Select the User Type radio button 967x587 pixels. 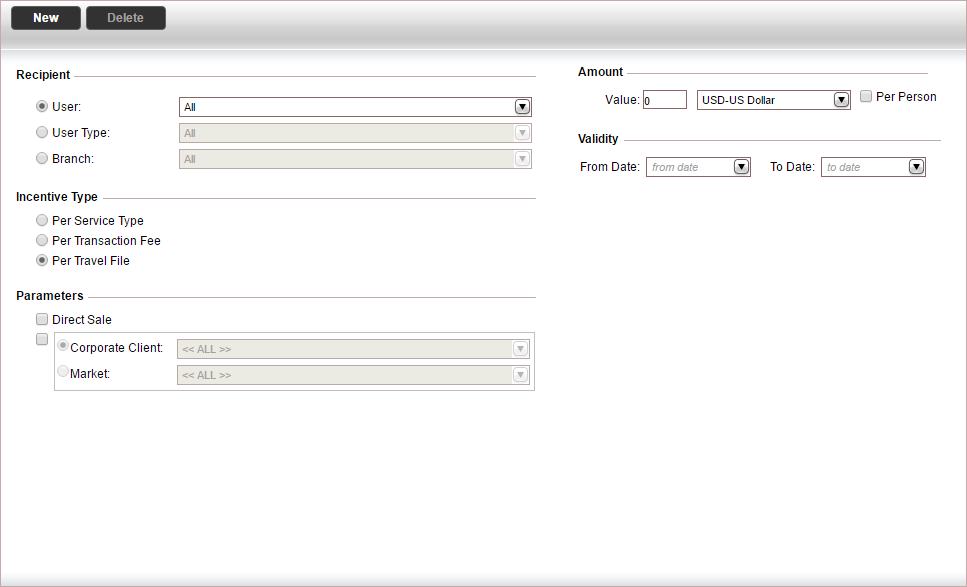42,132
